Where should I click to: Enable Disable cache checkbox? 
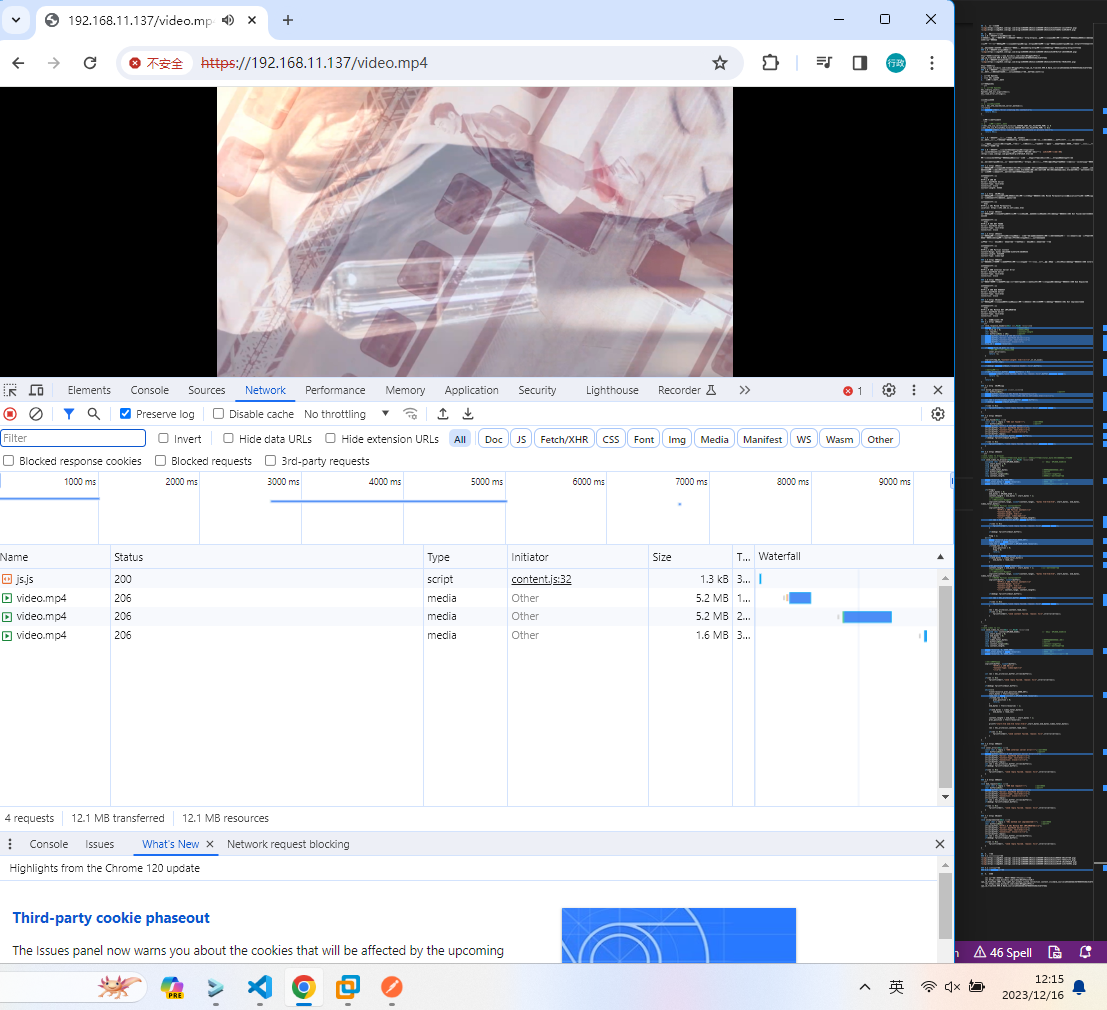(218, 414)
